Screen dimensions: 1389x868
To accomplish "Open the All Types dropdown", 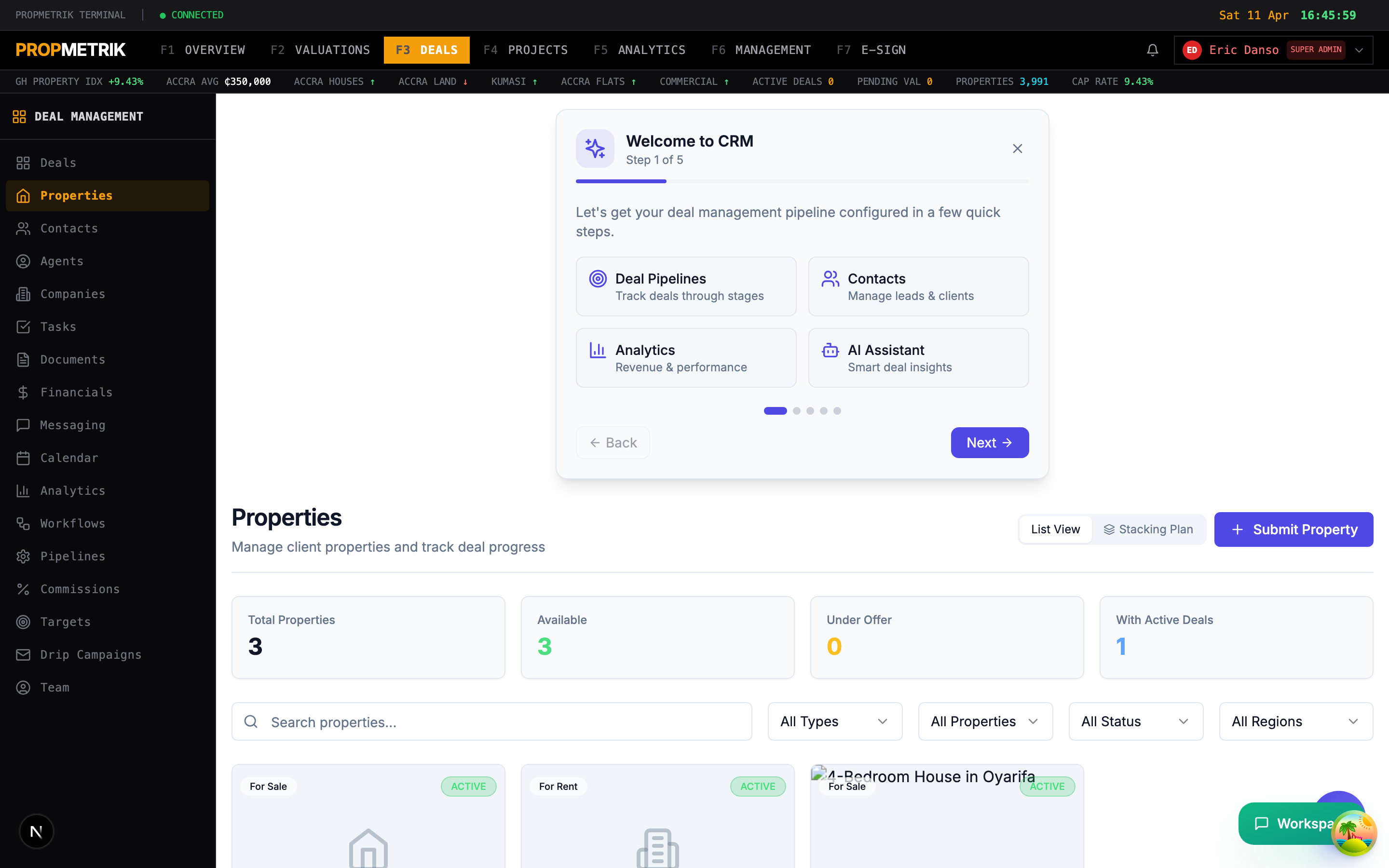I will (x=834, y=721).
